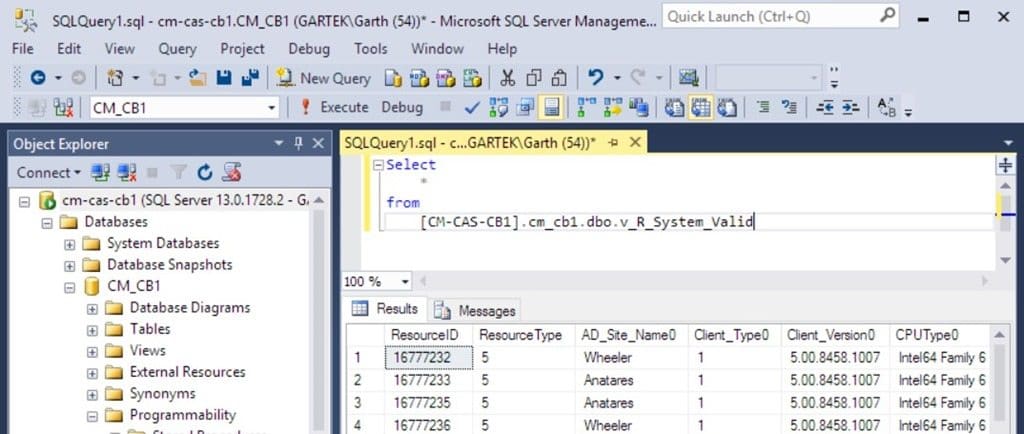Toggle Results to Text mode
The height and width of the screenshot is (434, 1024).
pyautogui.click(x=675, y=108)
